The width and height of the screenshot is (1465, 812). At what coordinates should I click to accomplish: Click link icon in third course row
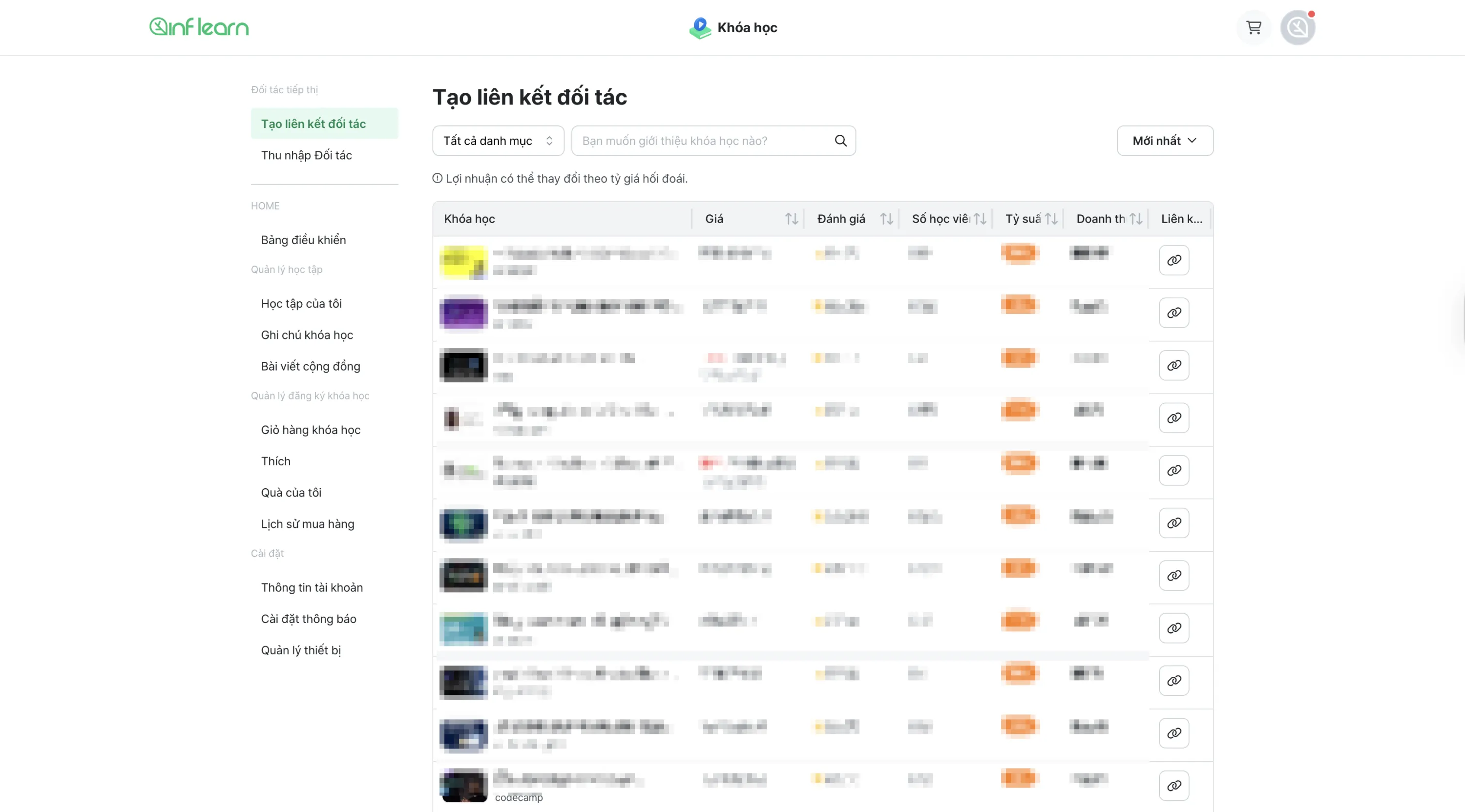point(1174,365)
